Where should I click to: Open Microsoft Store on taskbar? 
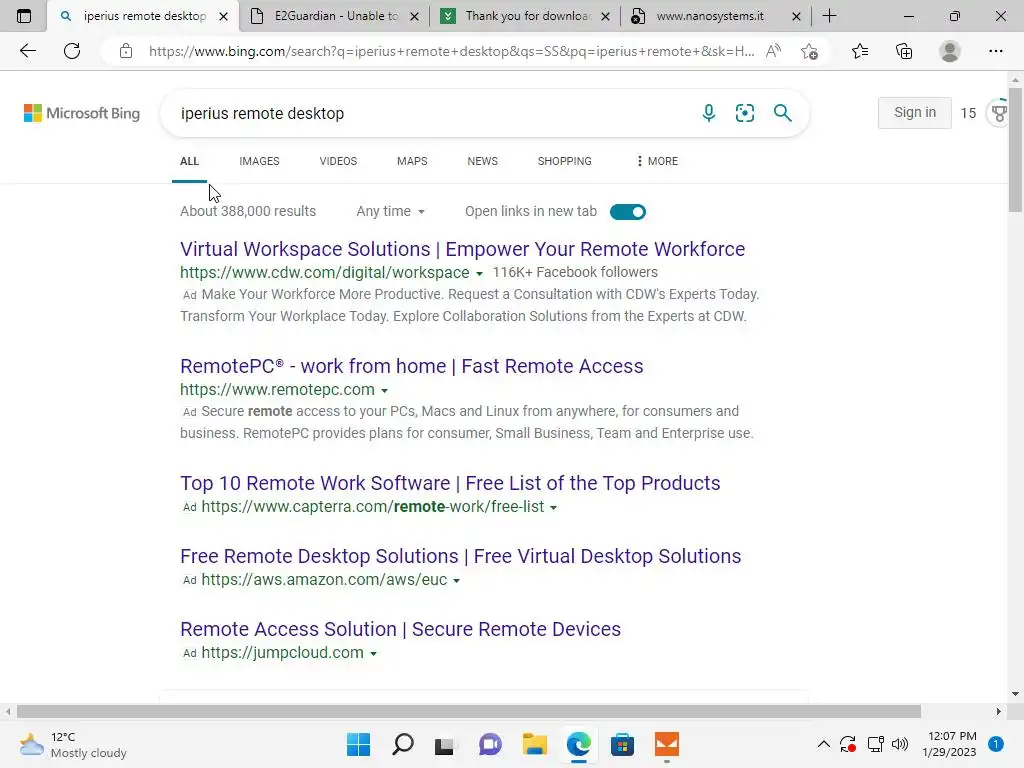click(x=622, y=744)
